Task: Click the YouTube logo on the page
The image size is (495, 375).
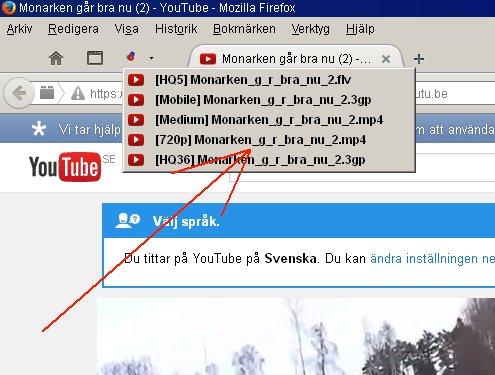Action: [65, 167]
